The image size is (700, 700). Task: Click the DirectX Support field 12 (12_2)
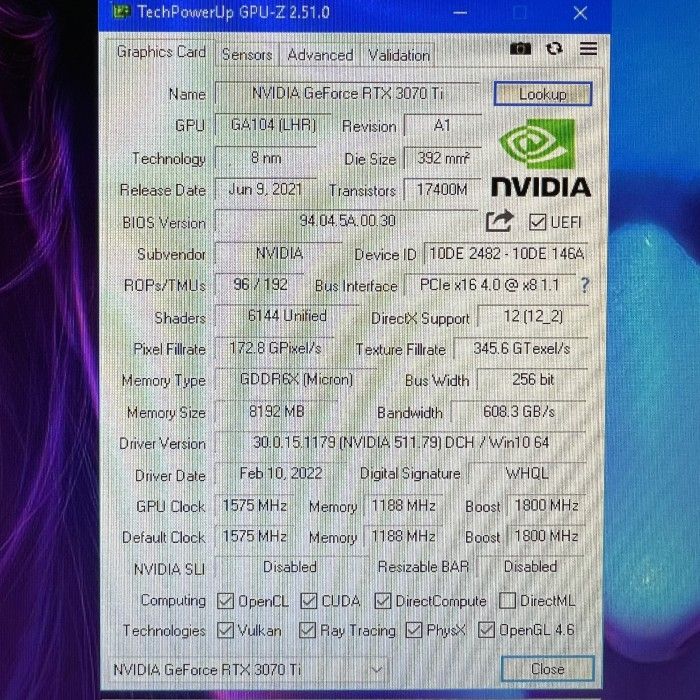pos(533,316)
